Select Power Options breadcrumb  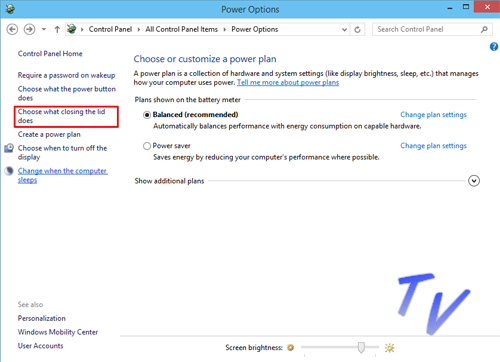tap(255, 29)
